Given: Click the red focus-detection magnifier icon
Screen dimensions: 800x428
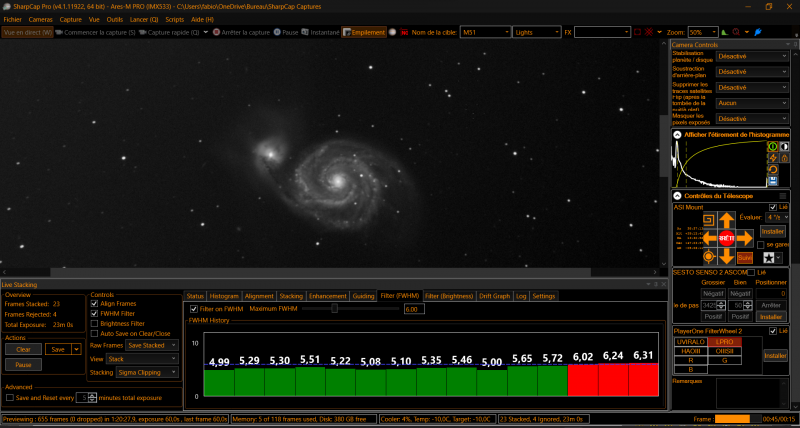Looking at the screenshot, I should (736, 32).
